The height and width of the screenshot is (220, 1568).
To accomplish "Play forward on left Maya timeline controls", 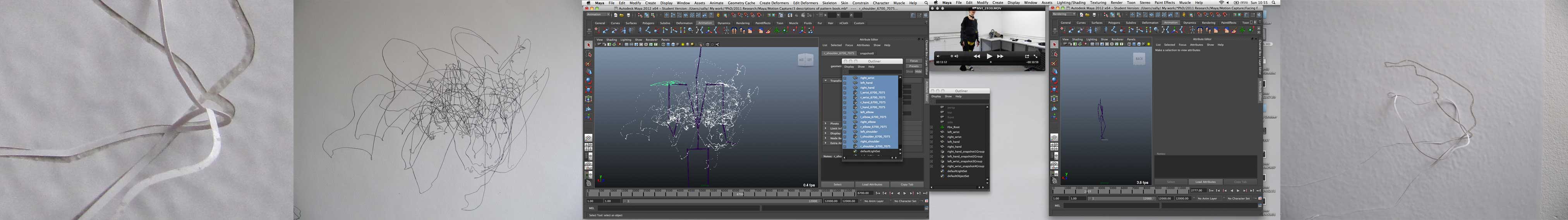I will 905,193.
